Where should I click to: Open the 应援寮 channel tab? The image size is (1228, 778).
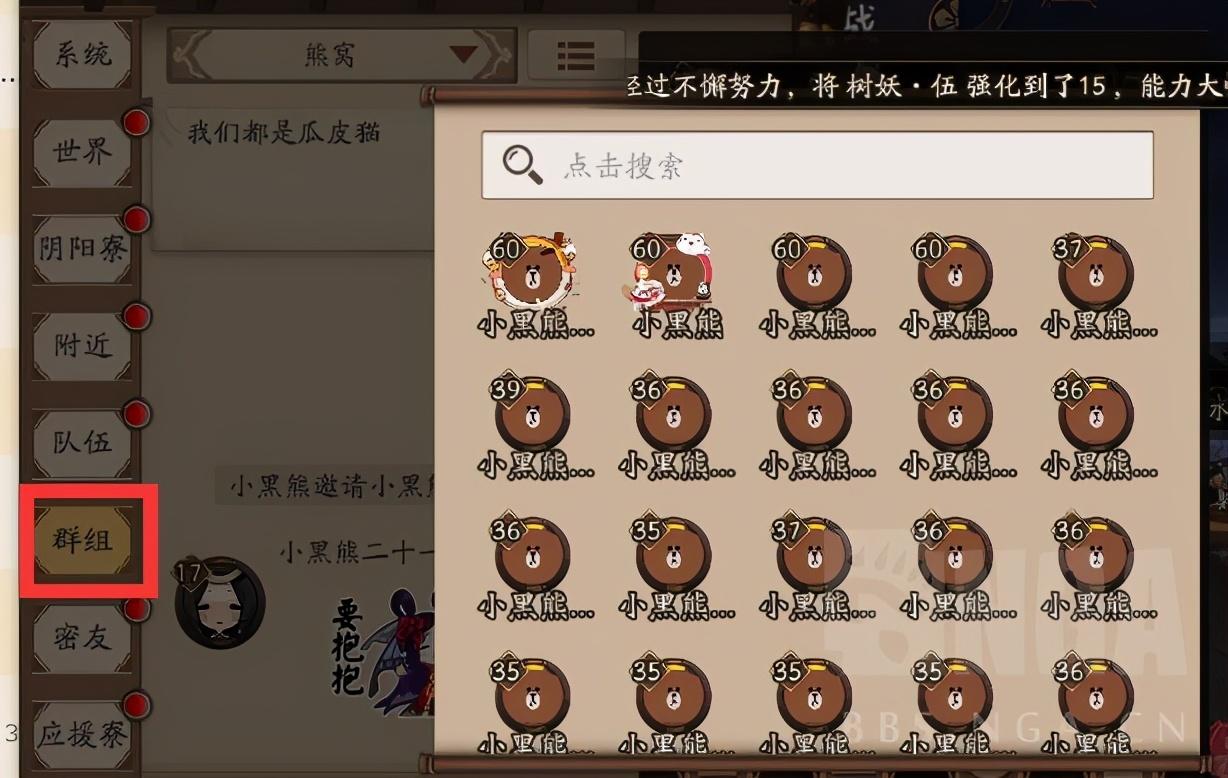click(83, 734)
